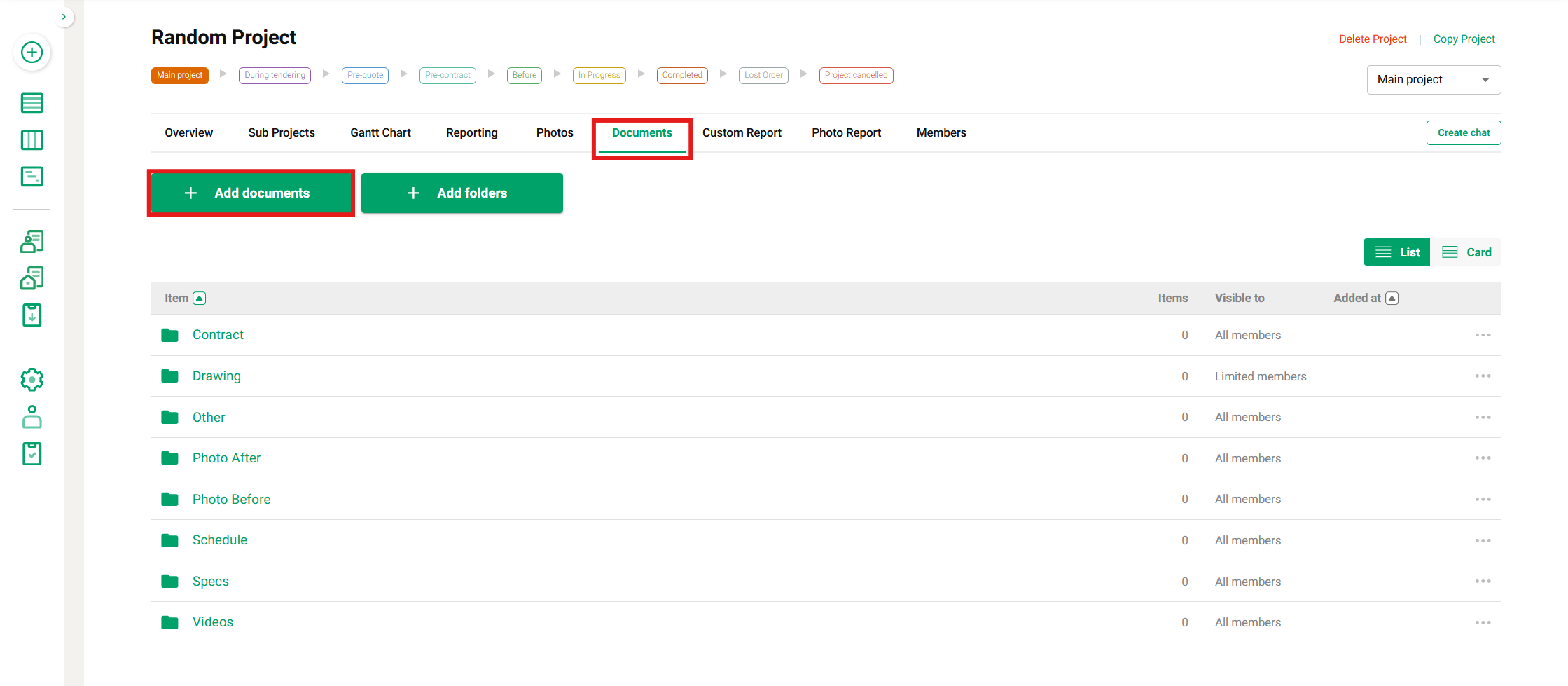Click the Delete Project link
1568x686 pixels.
pyautogui.click(x=1373, y=39)
